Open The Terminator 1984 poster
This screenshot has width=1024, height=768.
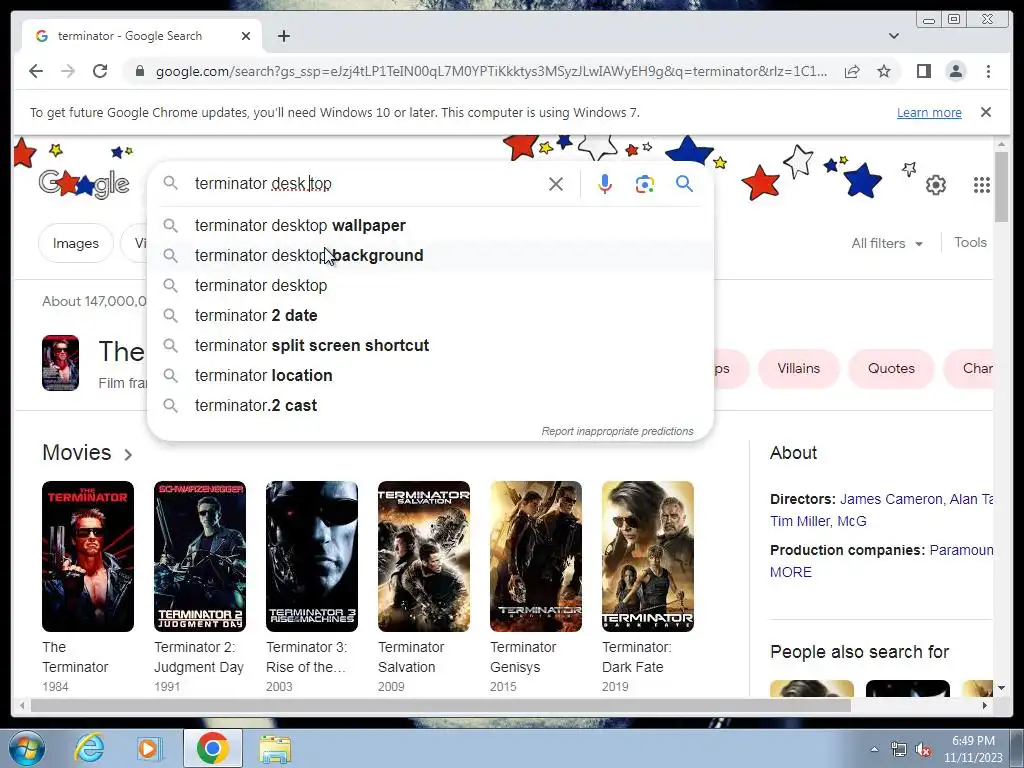(x=88, y=556)
